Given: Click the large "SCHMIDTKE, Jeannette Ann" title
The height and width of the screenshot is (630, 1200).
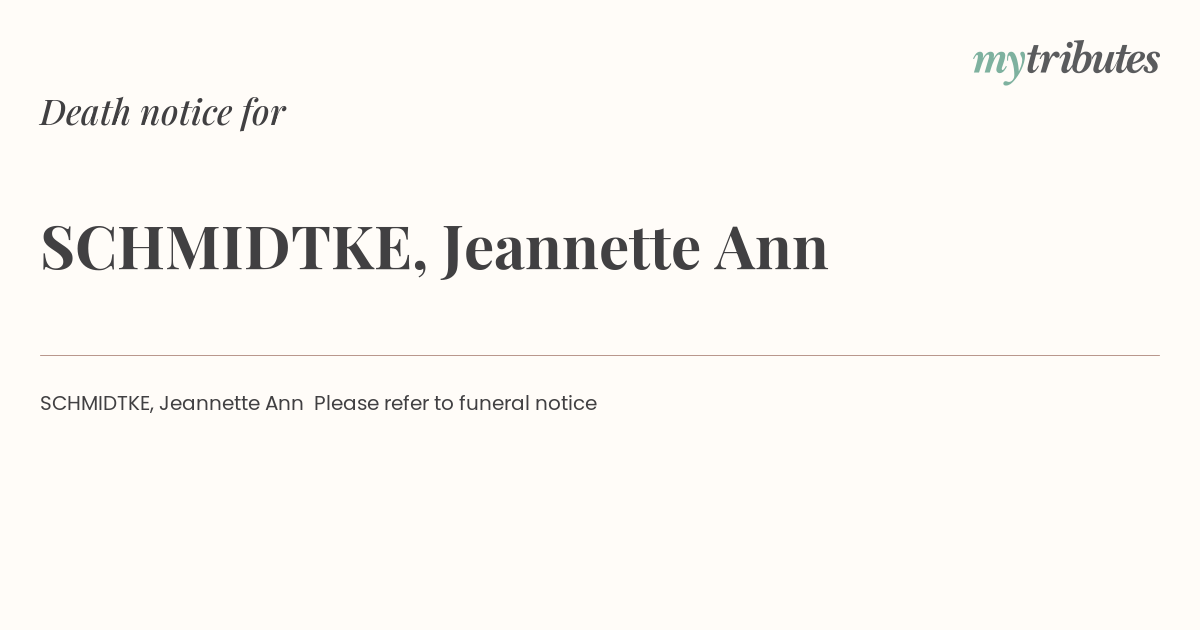Looking at the screenshot, I should click(x=434, y=248).
